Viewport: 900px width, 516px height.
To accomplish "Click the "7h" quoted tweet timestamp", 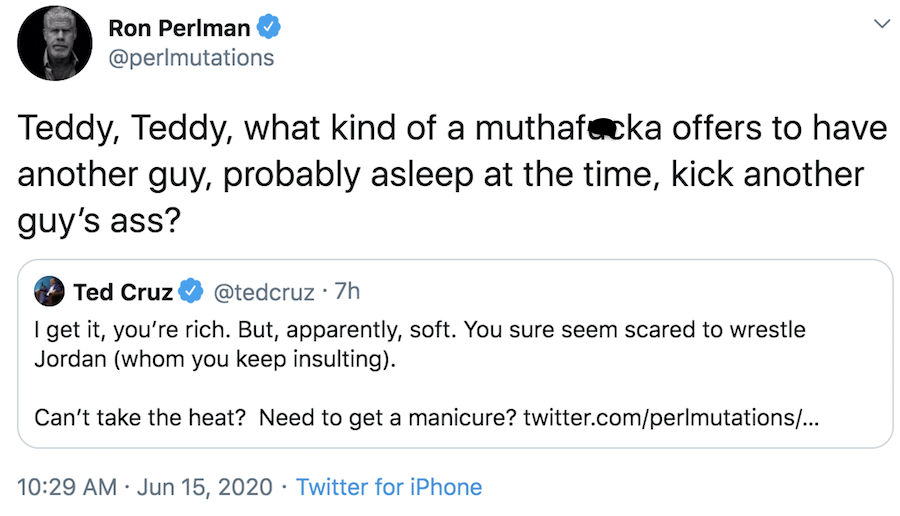I will (x=345, y=292).
